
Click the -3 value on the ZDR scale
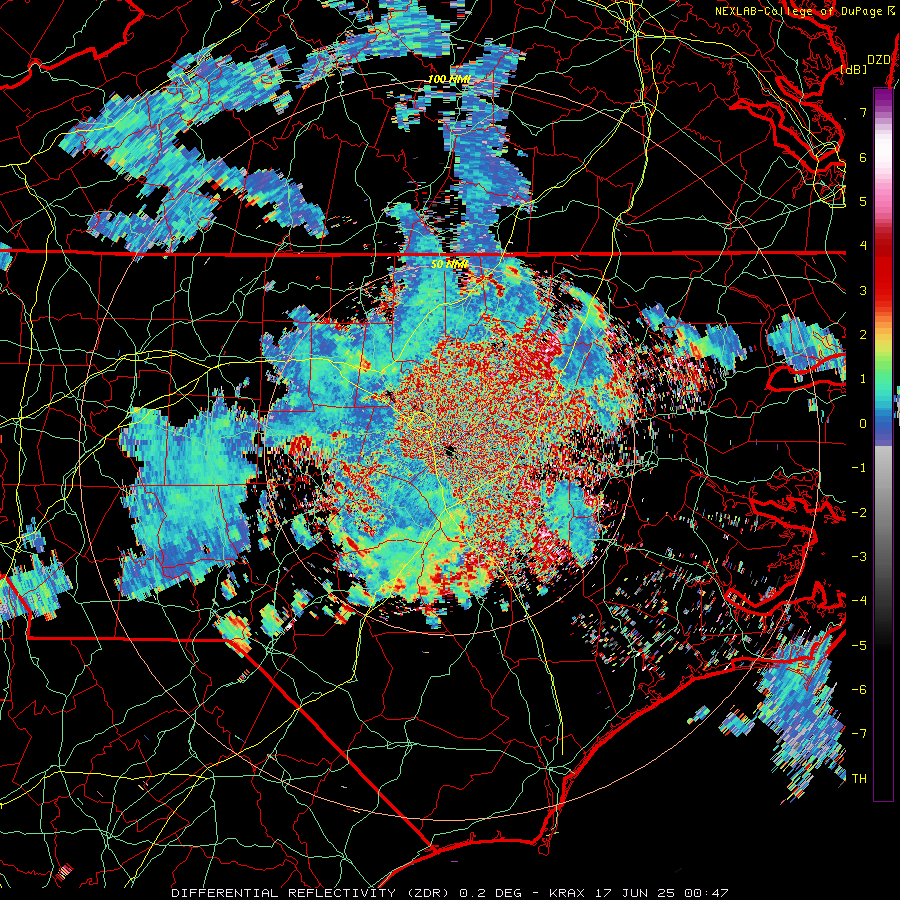tap(859, 557)
